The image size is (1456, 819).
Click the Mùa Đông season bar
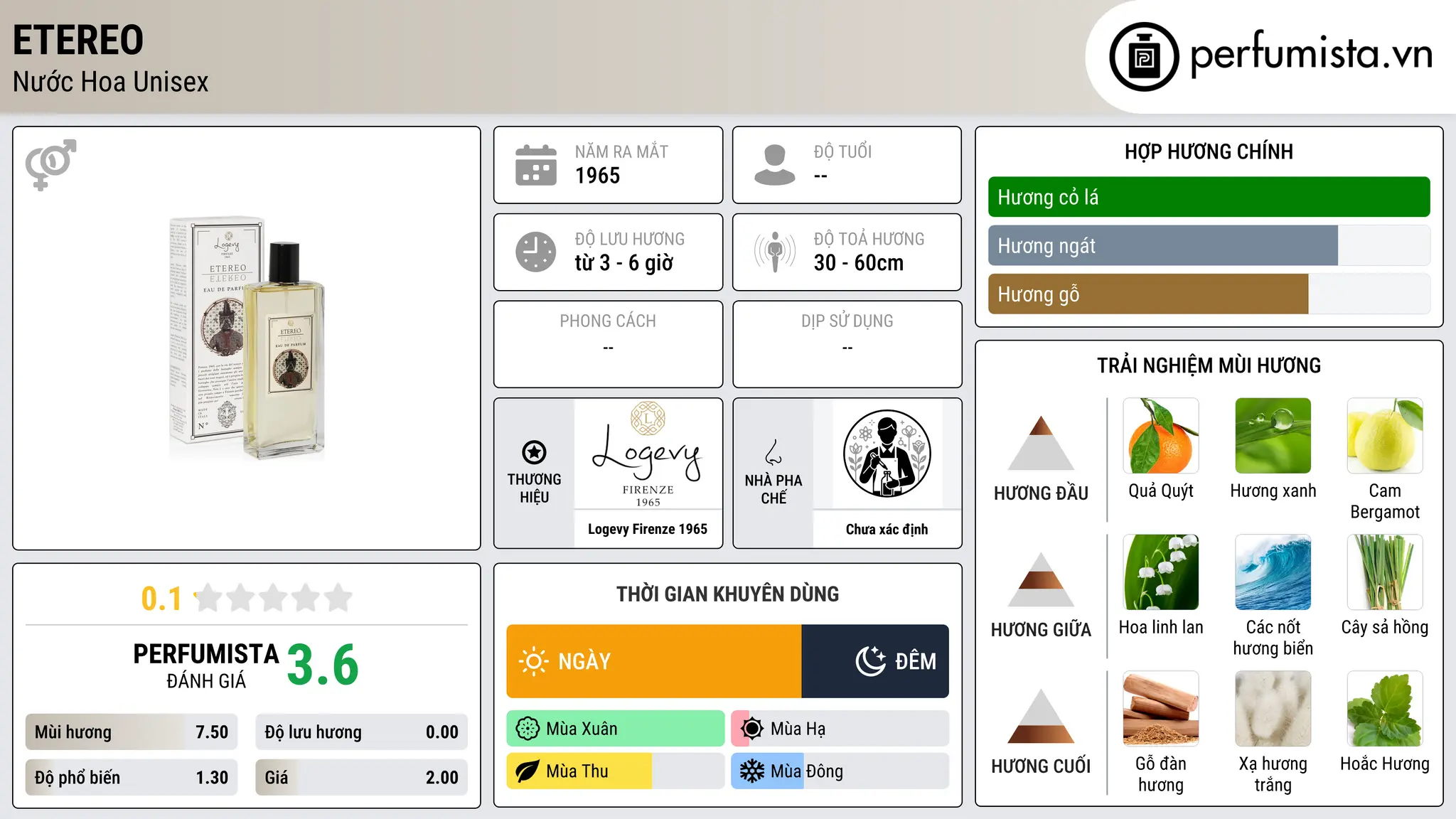(840, 771)
